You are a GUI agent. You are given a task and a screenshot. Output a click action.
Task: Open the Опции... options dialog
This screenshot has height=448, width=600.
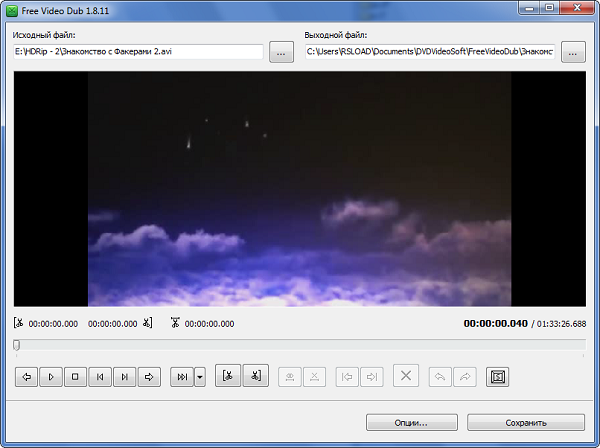click(412, 422)
